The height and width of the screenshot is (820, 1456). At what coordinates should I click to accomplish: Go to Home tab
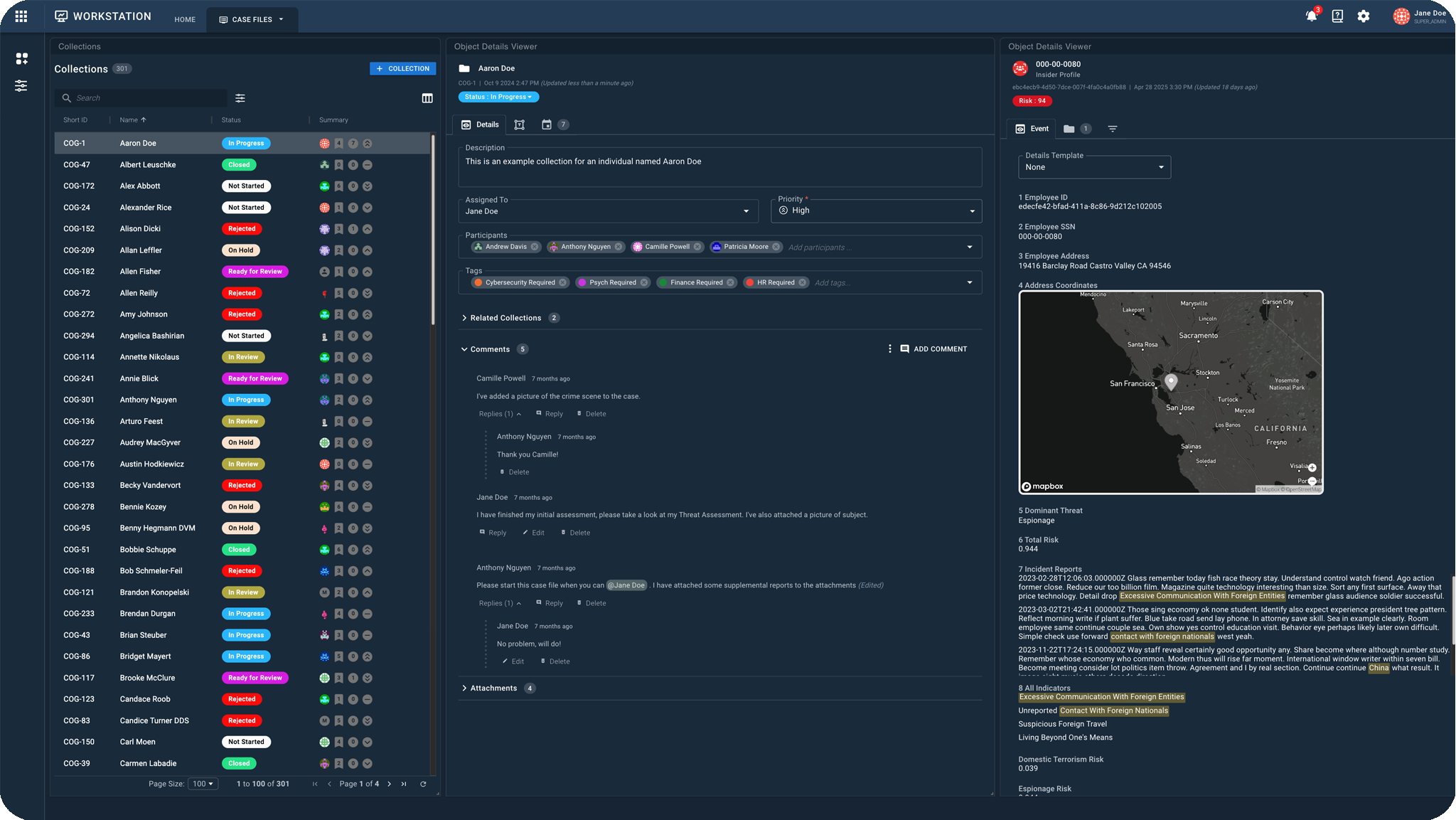185,19
